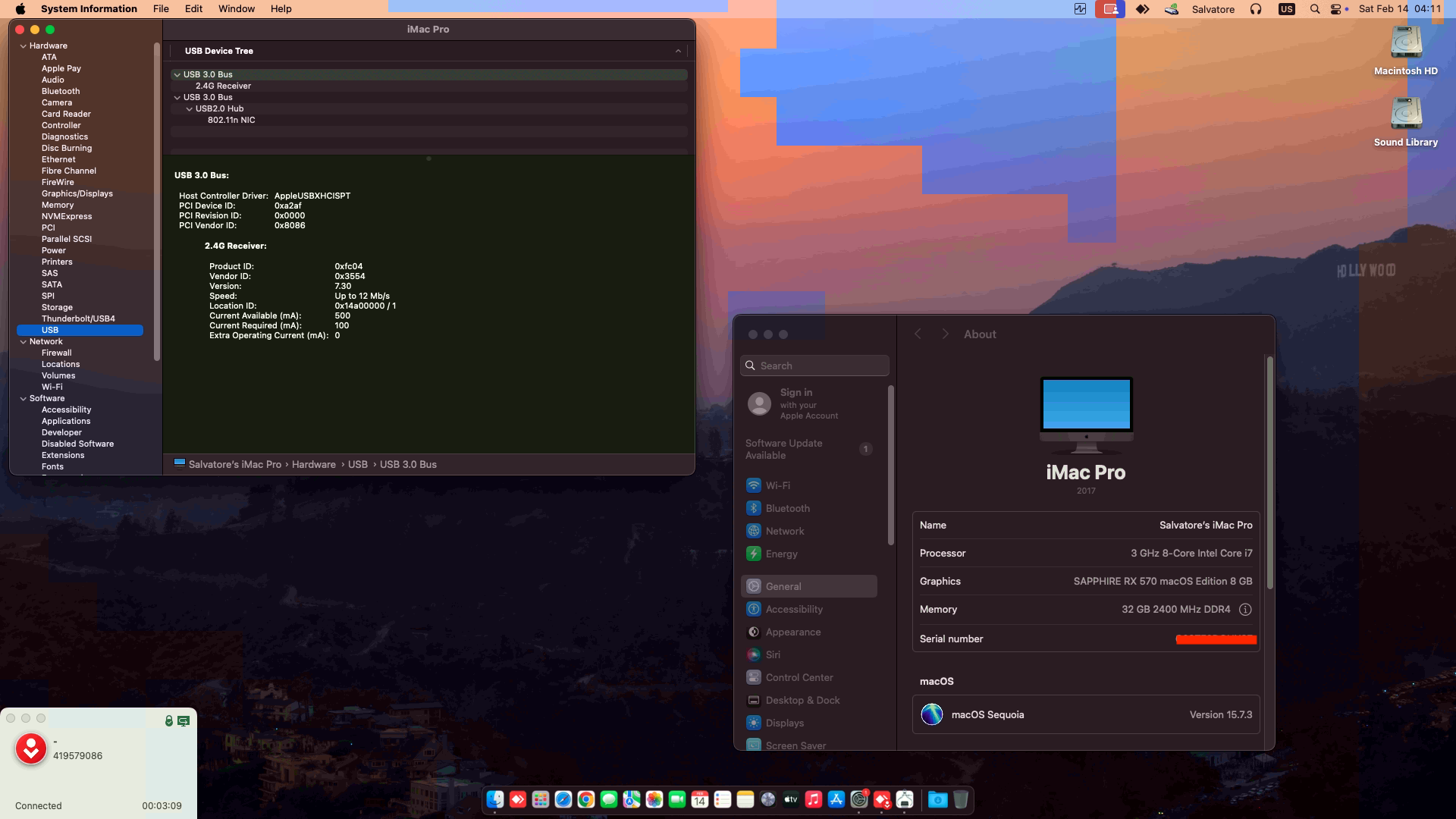
Task: Open Finder from the Dock
Action: (x=495, y=799)
